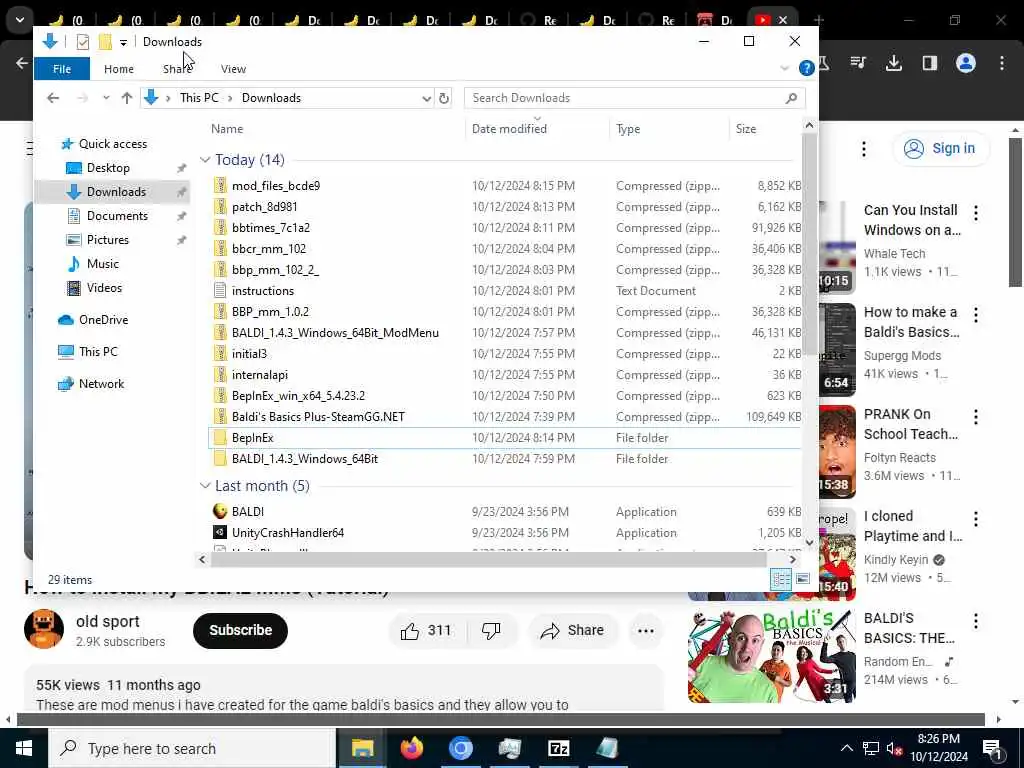Select OneDrive in navigation pane
This screenshot has width=1024, height=768.
tap(104, 320)
